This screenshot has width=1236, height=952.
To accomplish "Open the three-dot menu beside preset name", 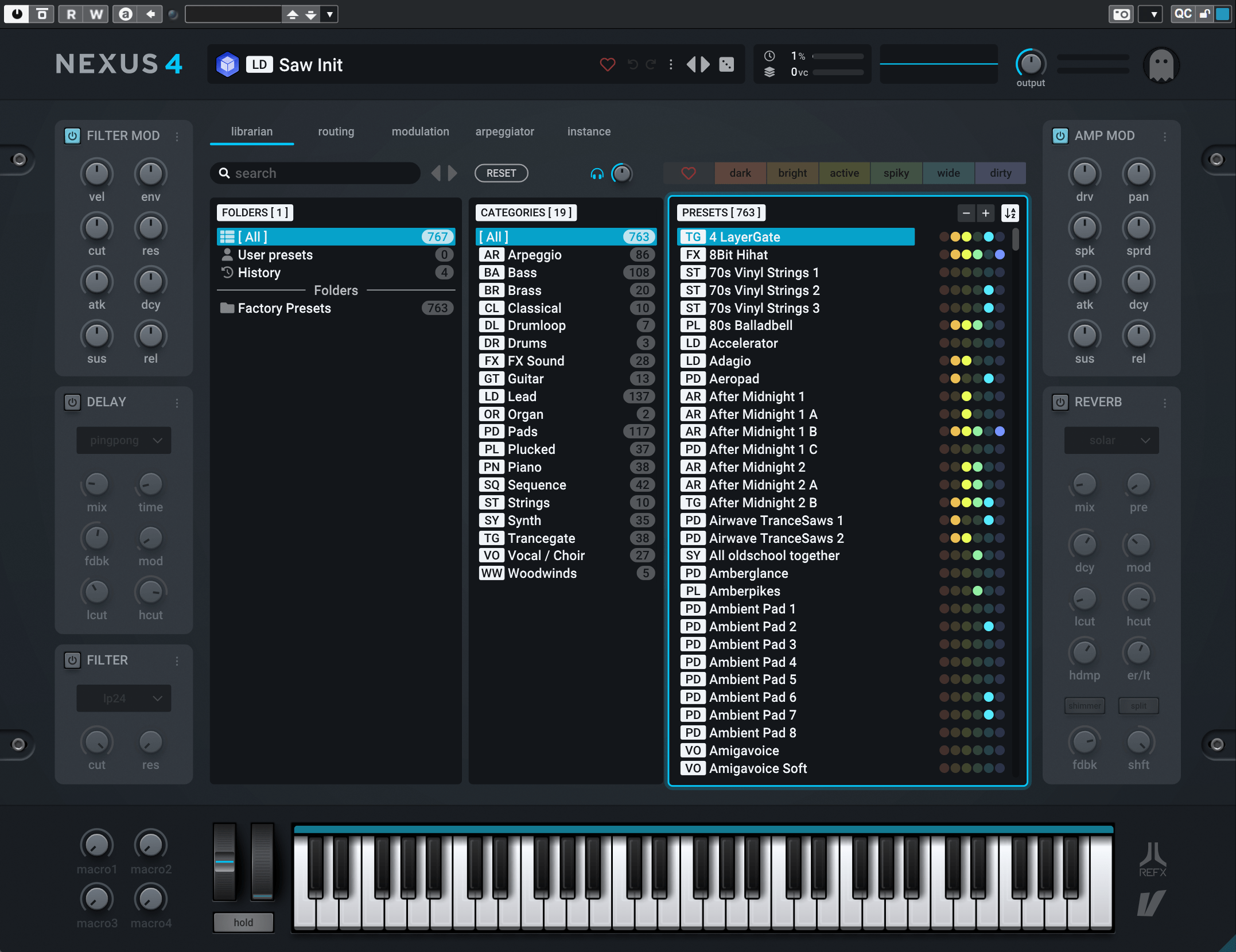I will 671,64.
